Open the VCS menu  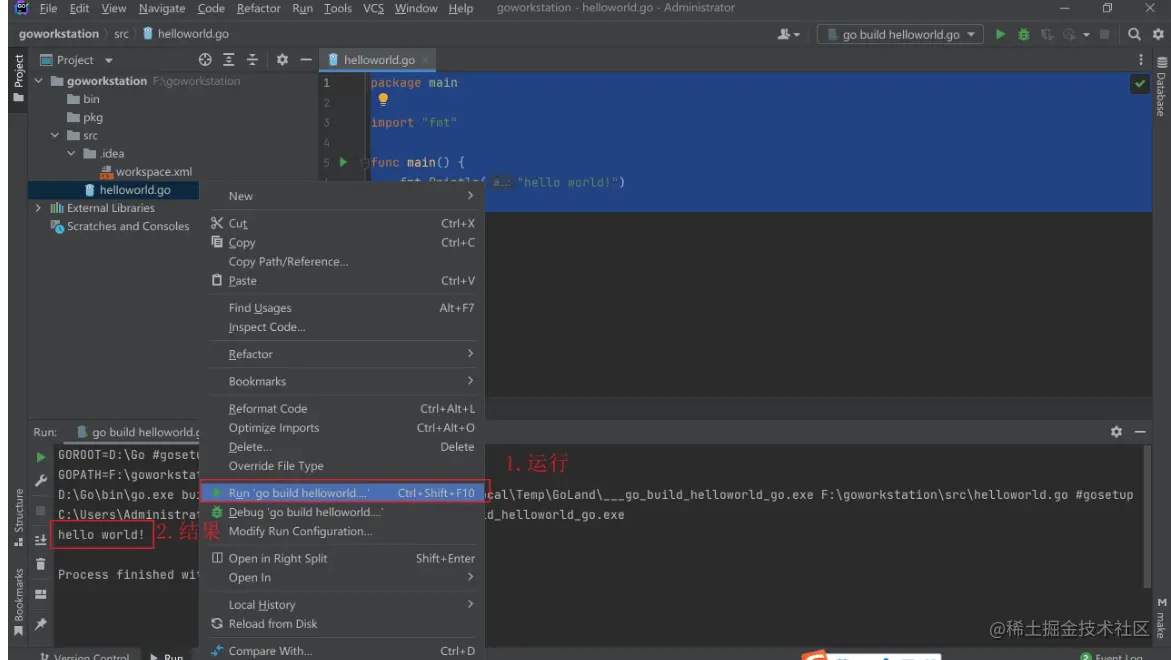[373, 8]
